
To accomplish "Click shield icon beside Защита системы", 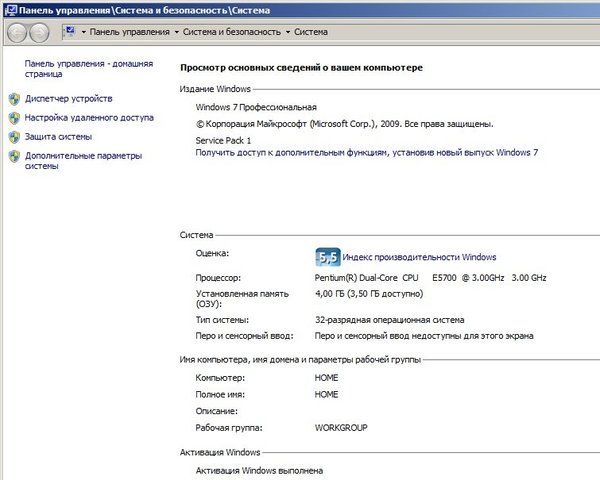I will pos(15,137).
